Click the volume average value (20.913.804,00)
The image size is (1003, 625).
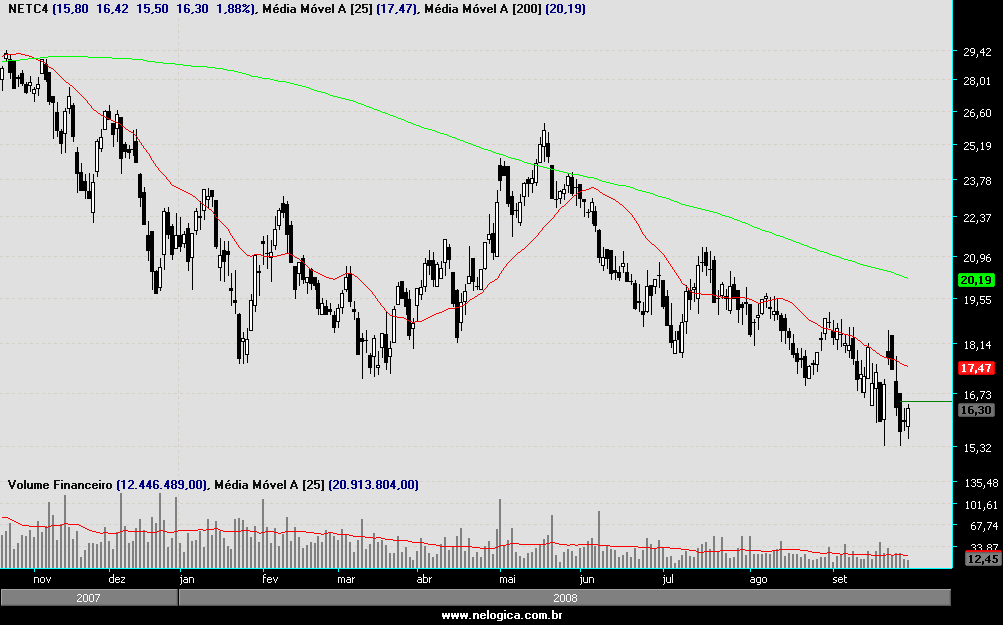click(374, 485)
